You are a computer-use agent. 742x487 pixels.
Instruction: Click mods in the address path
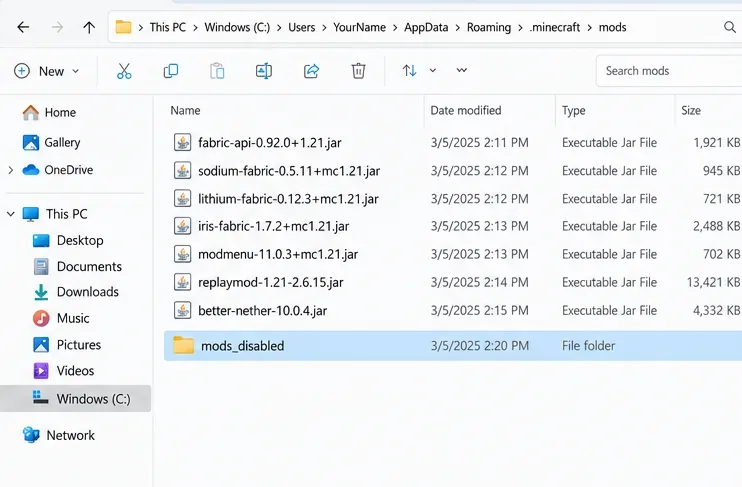point(612,27)
